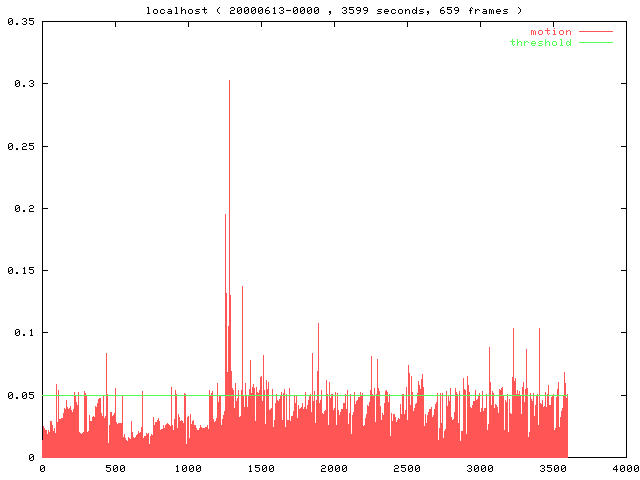Click the green threshold legend line sample
Screen dimensions: 640x480
tap(595, 42)
